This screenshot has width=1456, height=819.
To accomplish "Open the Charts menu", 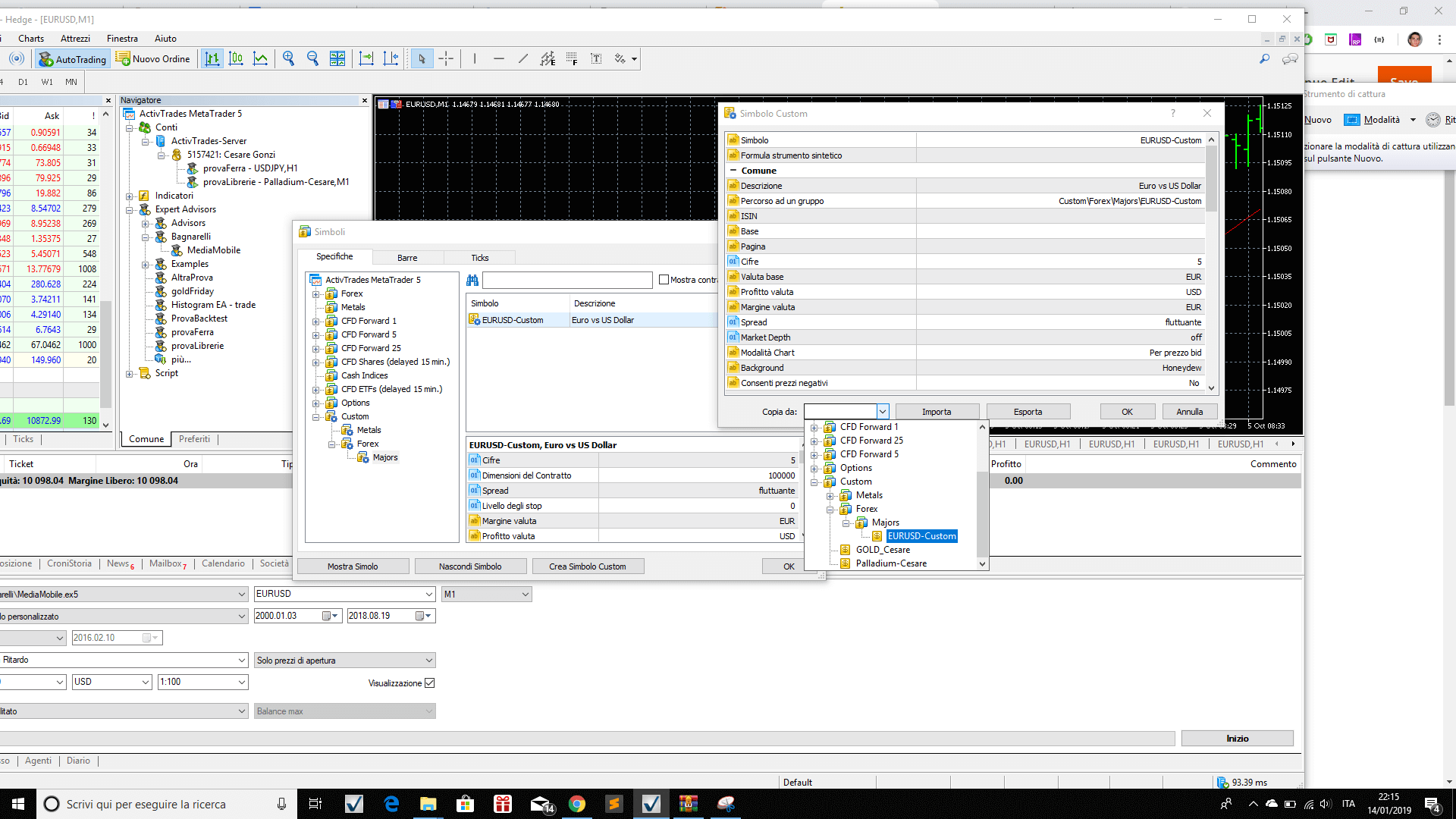I will [31, 39].
